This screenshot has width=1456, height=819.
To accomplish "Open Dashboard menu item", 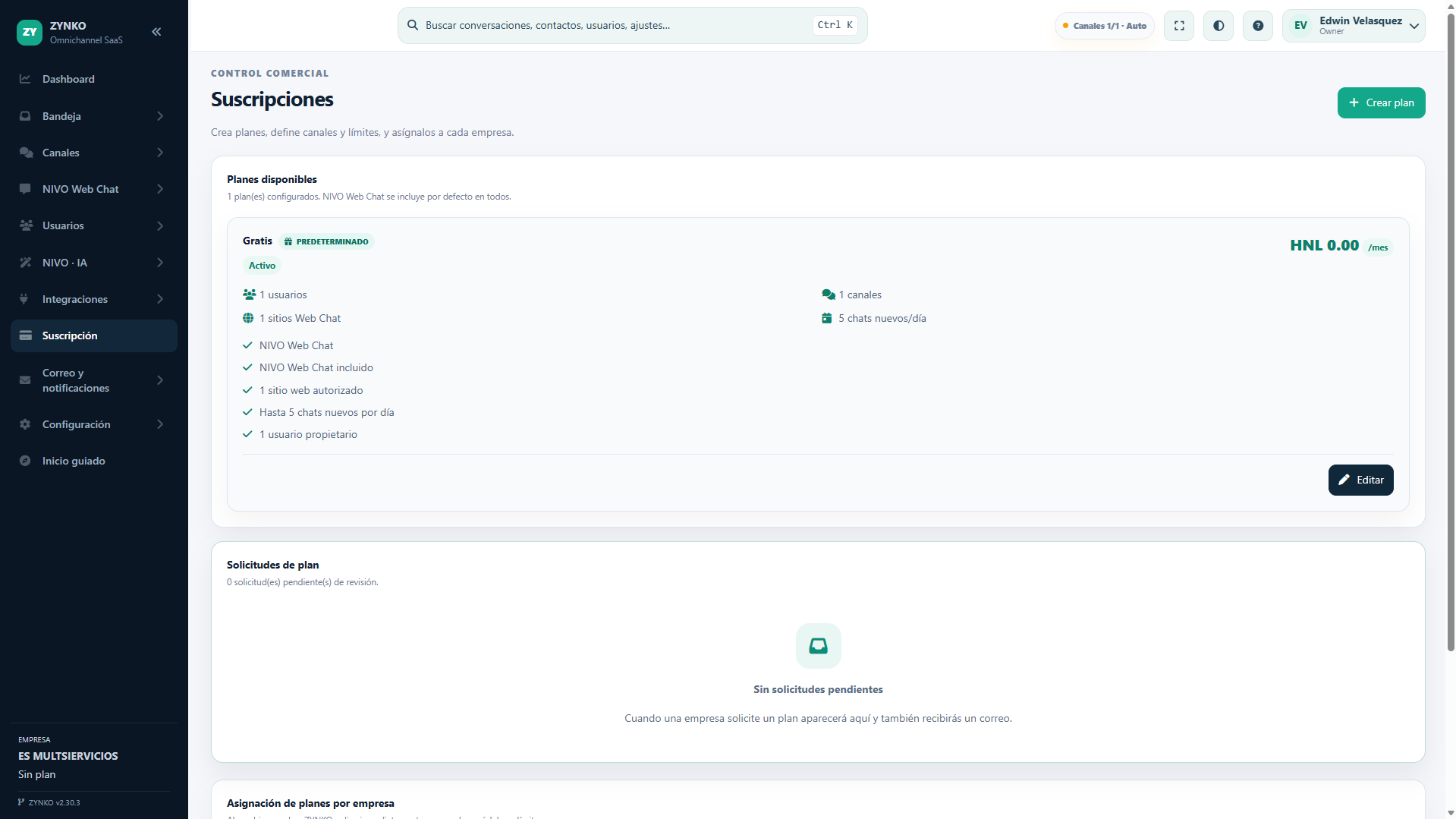I will click(94, 79).
